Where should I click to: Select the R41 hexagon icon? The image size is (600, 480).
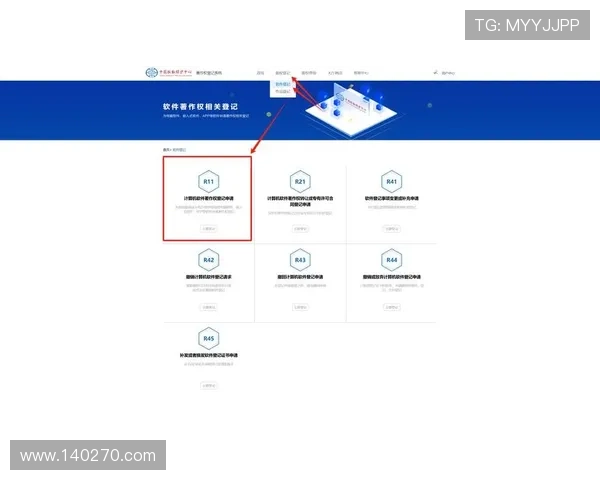tap(391, 181)
